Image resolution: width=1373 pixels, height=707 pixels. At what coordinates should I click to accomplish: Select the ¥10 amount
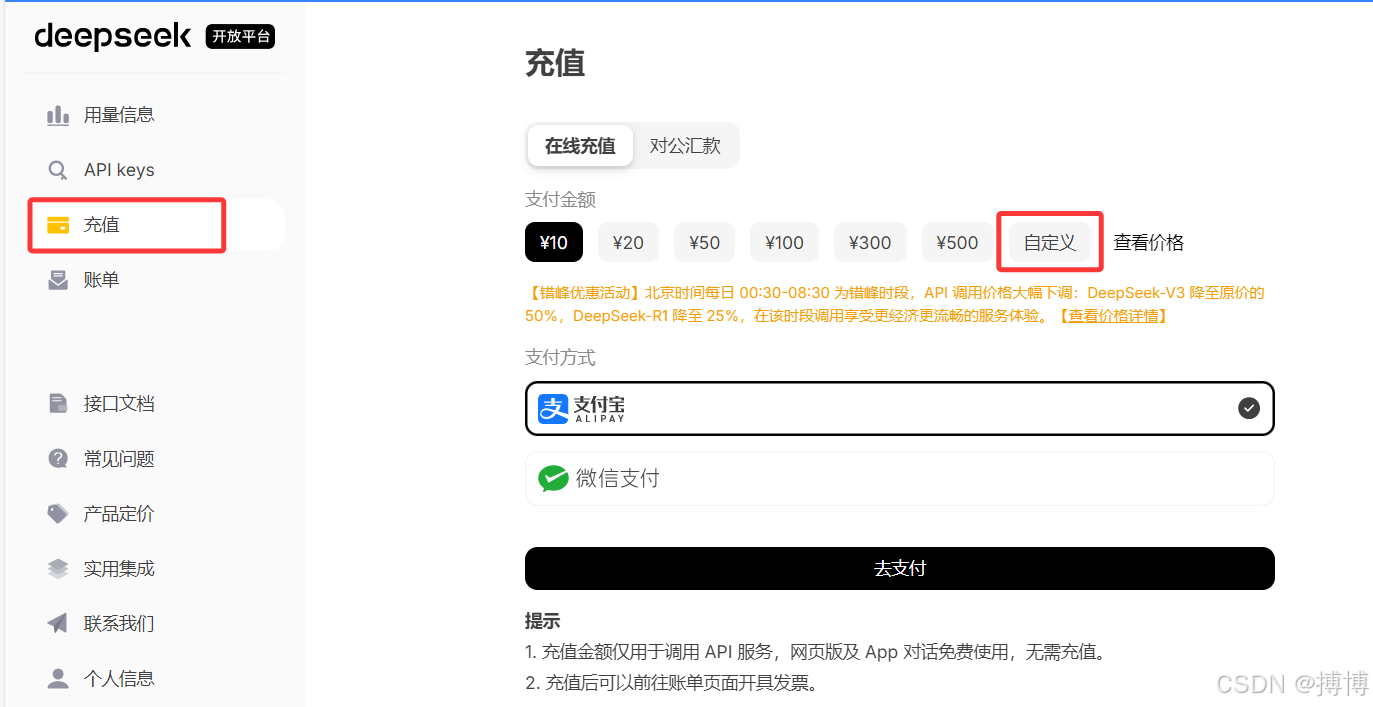(554, 242)
